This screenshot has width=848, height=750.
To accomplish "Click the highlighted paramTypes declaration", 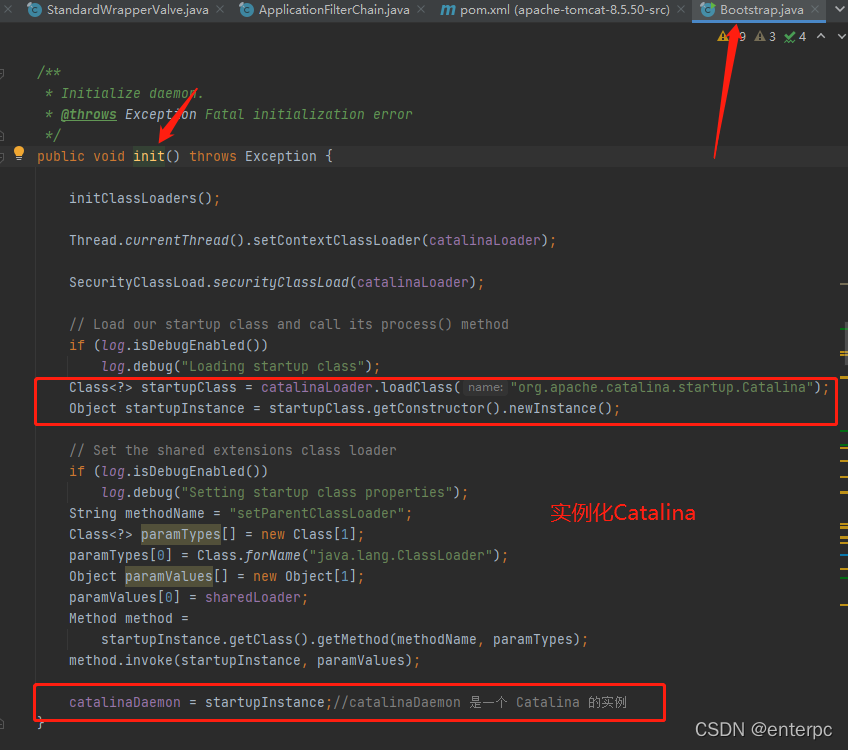I will pos(181,534).
